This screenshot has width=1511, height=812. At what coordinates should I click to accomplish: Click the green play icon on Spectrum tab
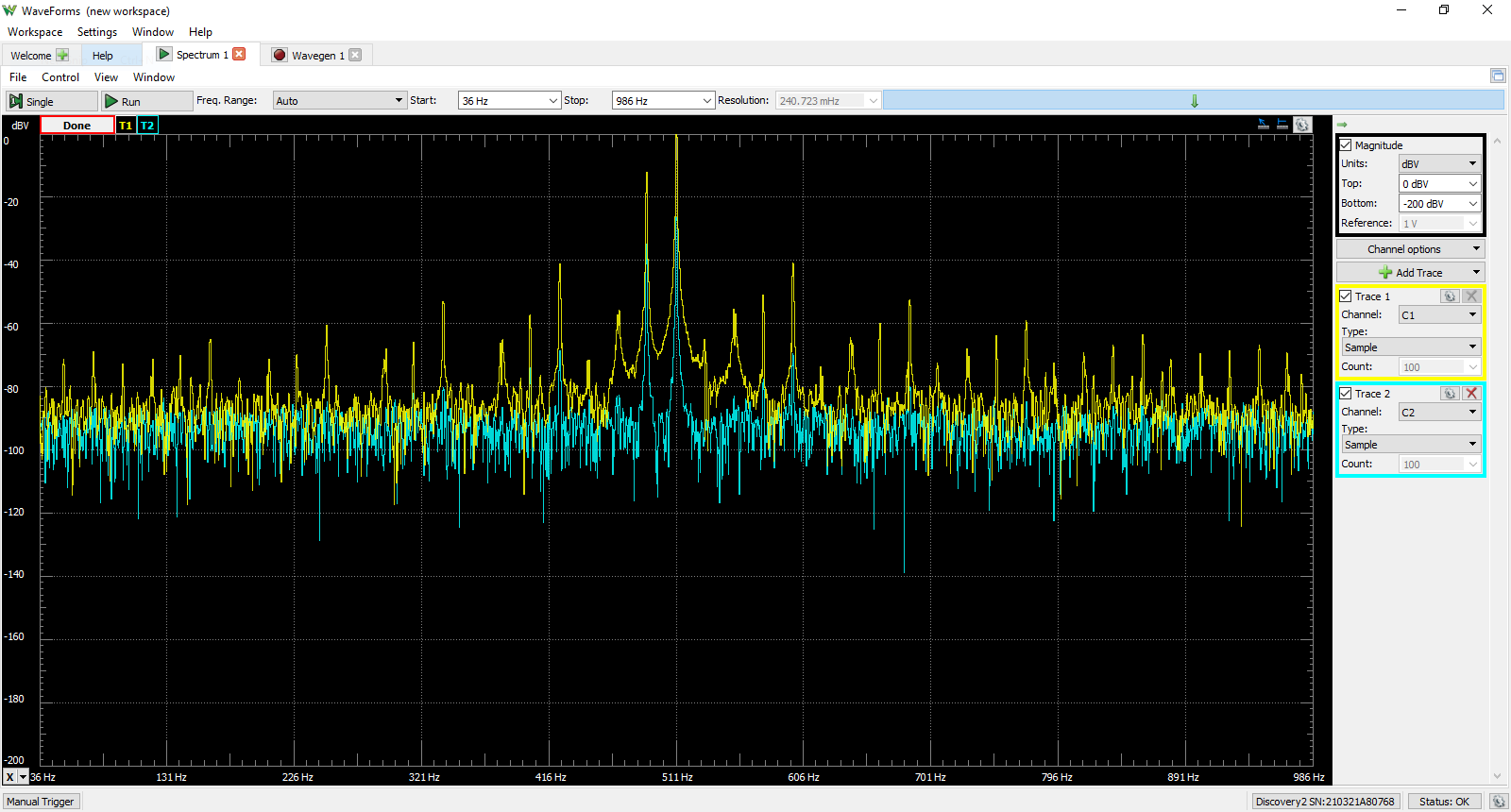[x=164, y=55]
